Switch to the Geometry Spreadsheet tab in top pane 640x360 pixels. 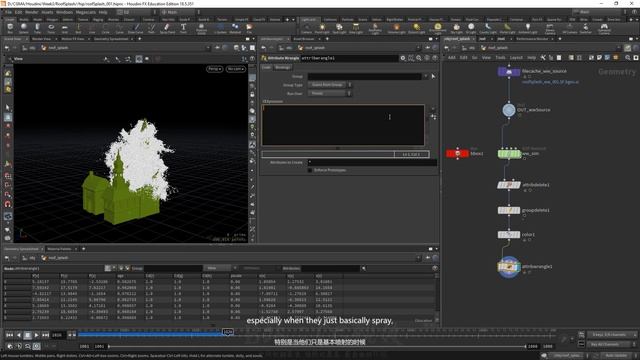(x=111, y=39)
